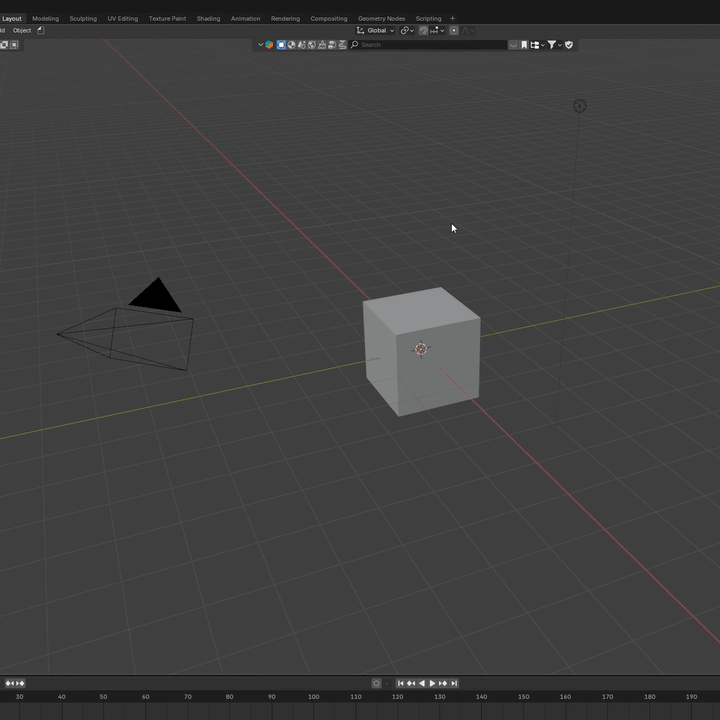The width and height of the screenshot is (720, 720).
Task: Switch to the Animation workspace tab
Action: [x=245, y=18]
